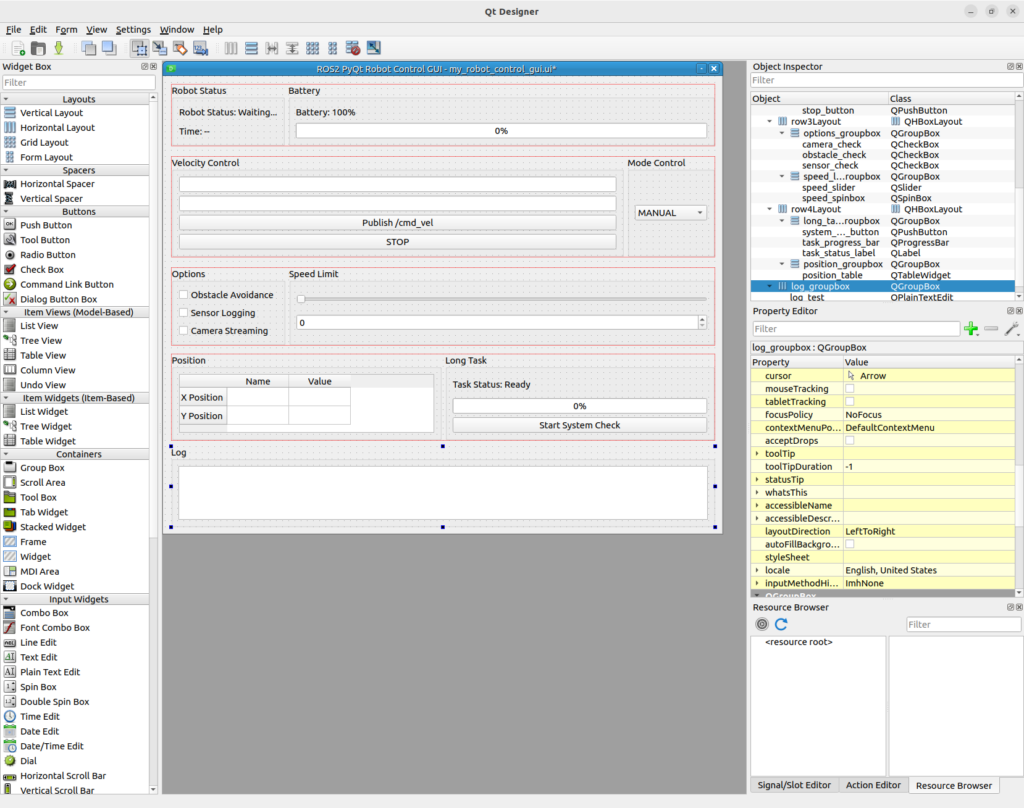The height and width of the screenshot is (808, 1024).
Task: Toggle the acceptDrops property checkbox
Action: coord(850,440)
